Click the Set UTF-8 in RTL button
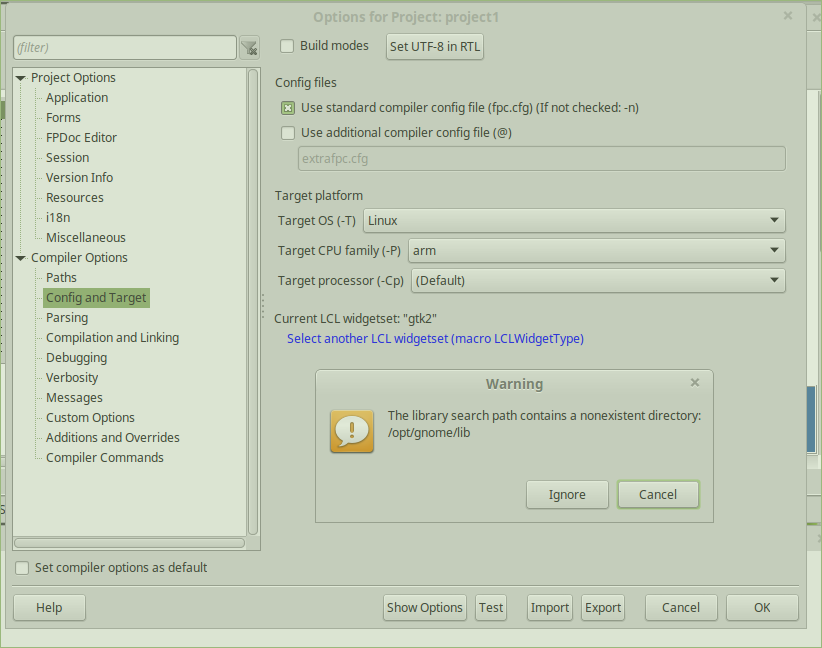This screenshot has height=648, width=822. coord(435,46)
